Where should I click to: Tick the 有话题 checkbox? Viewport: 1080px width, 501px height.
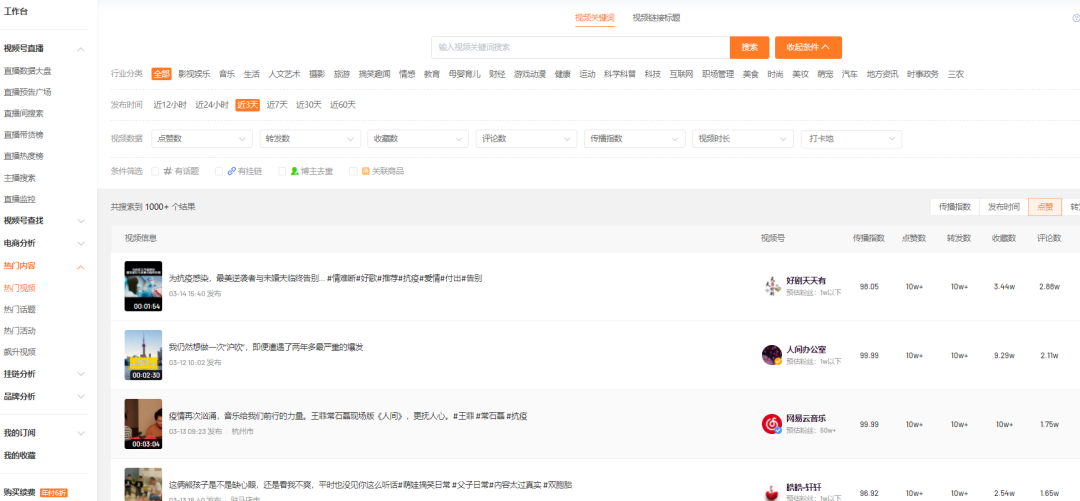pos(155,171)
